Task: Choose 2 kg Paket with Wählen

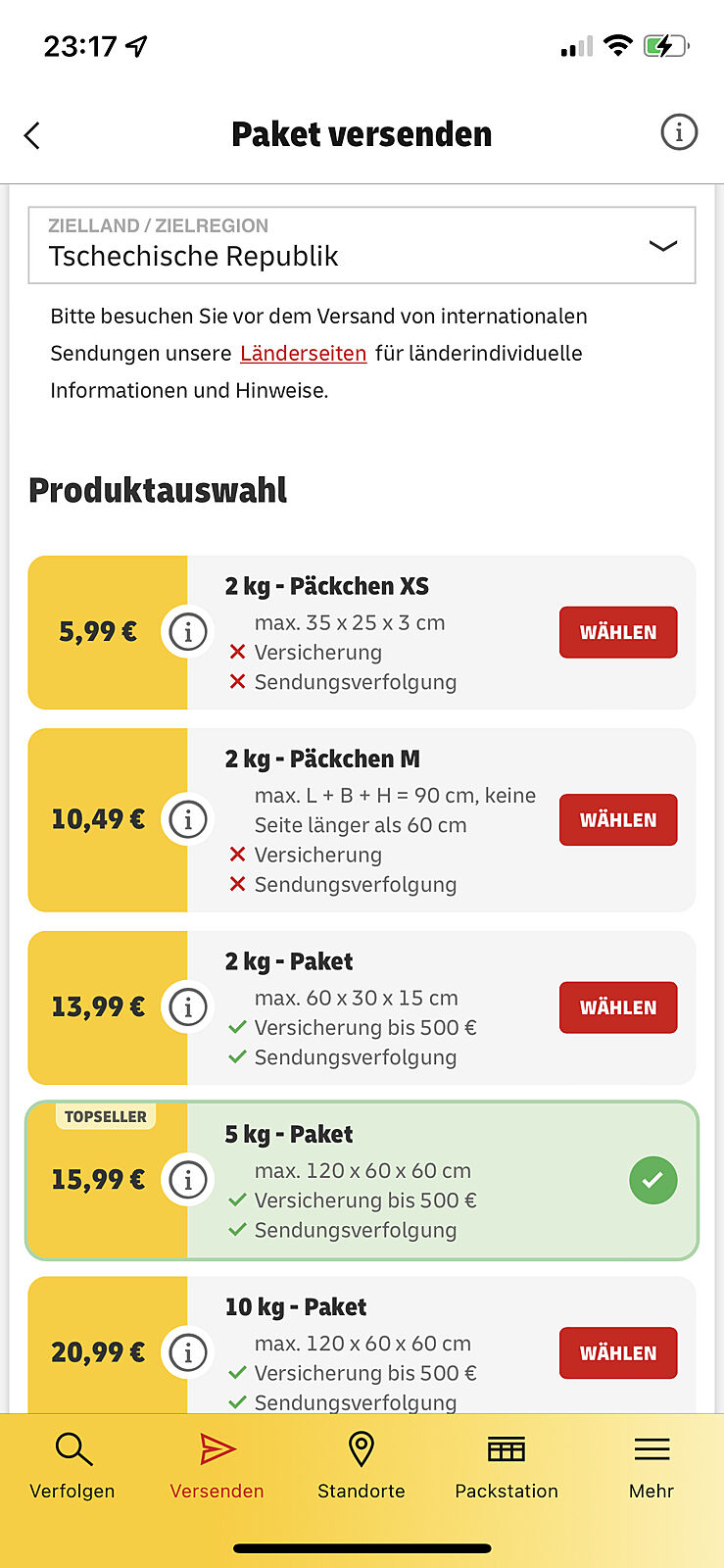Action: 618,1007
